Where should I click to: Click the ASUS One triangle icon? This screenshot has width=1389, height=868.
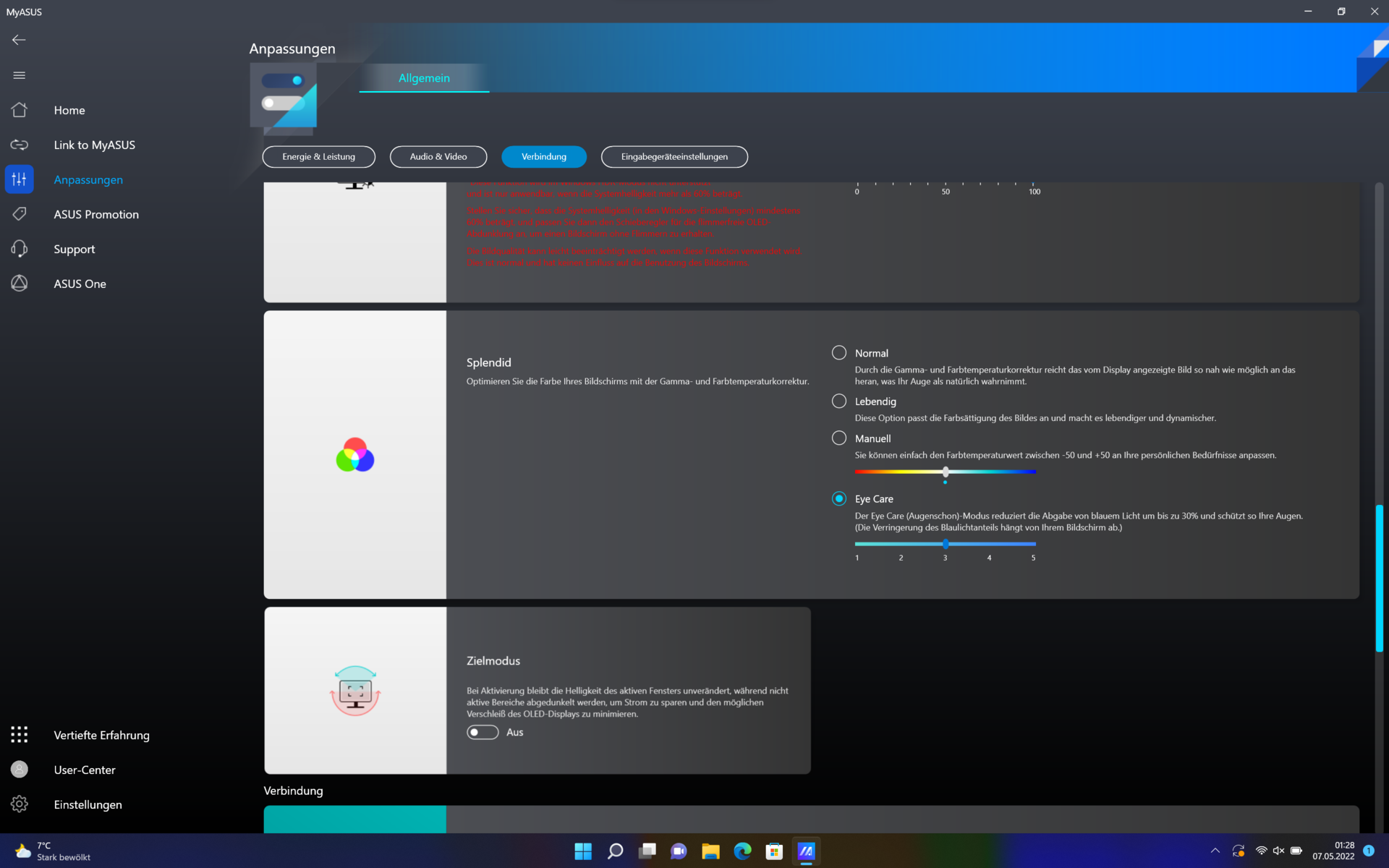[20, 284]
